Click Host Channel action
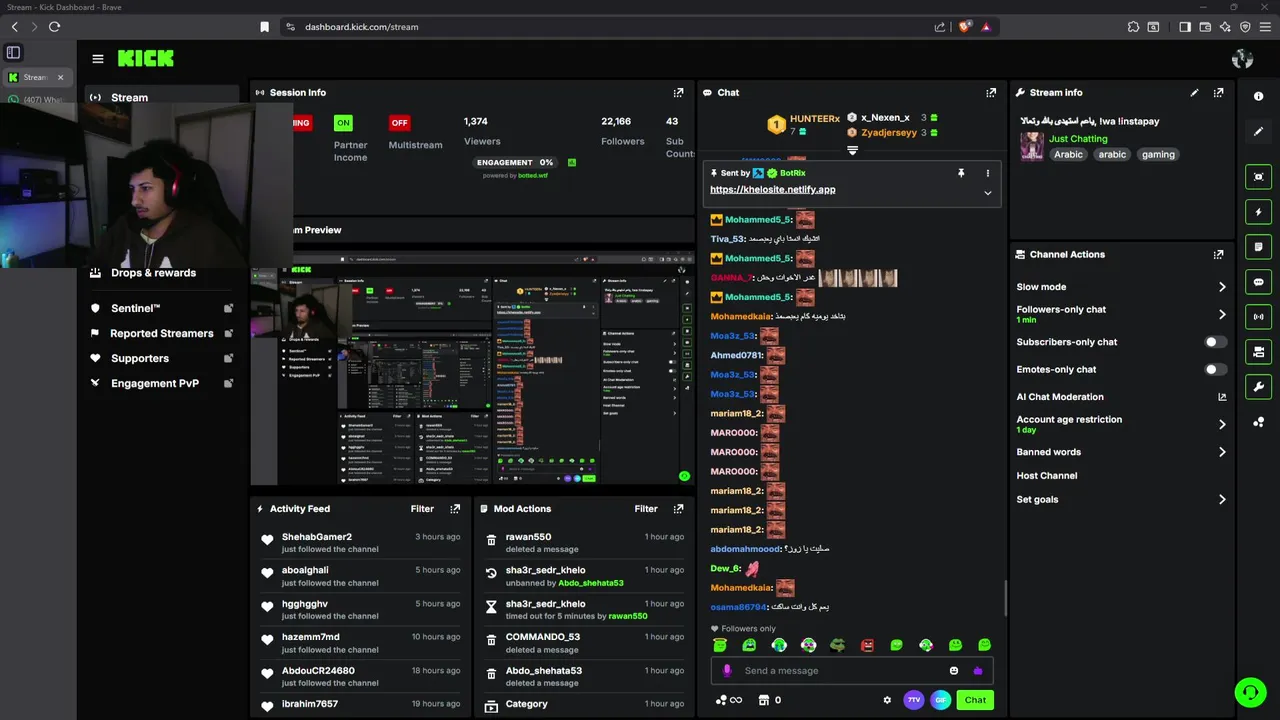1280x720 pixels. click(x=1047, y=476)
